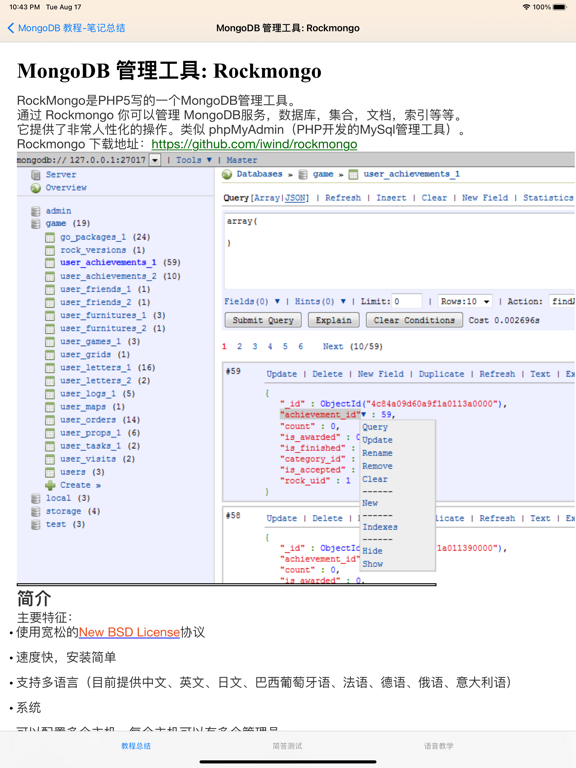Image resolution: width=576 pixels, height=768 pixels.
Task: Click the local database icon
Action: tap(35, 499)
